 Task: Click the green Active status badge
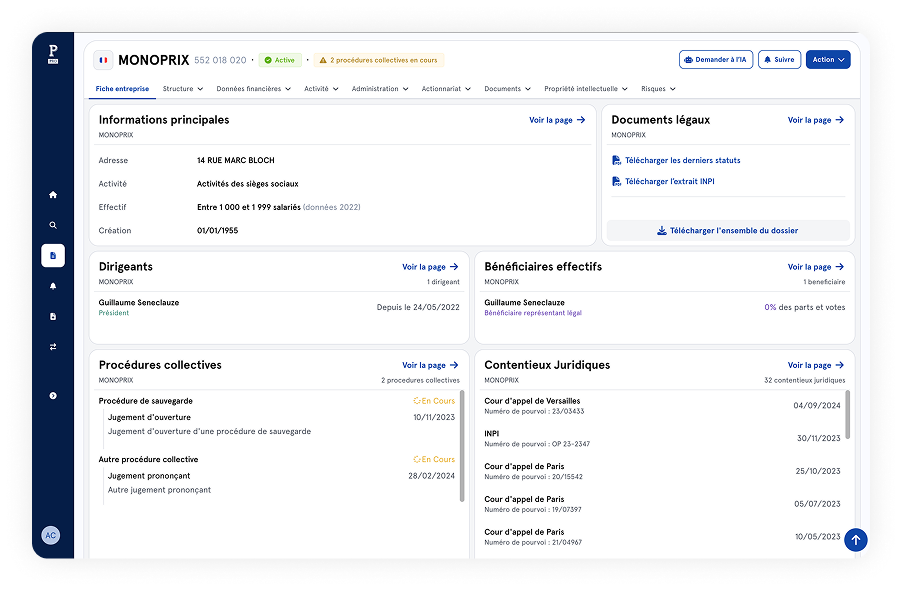(280, 60)
